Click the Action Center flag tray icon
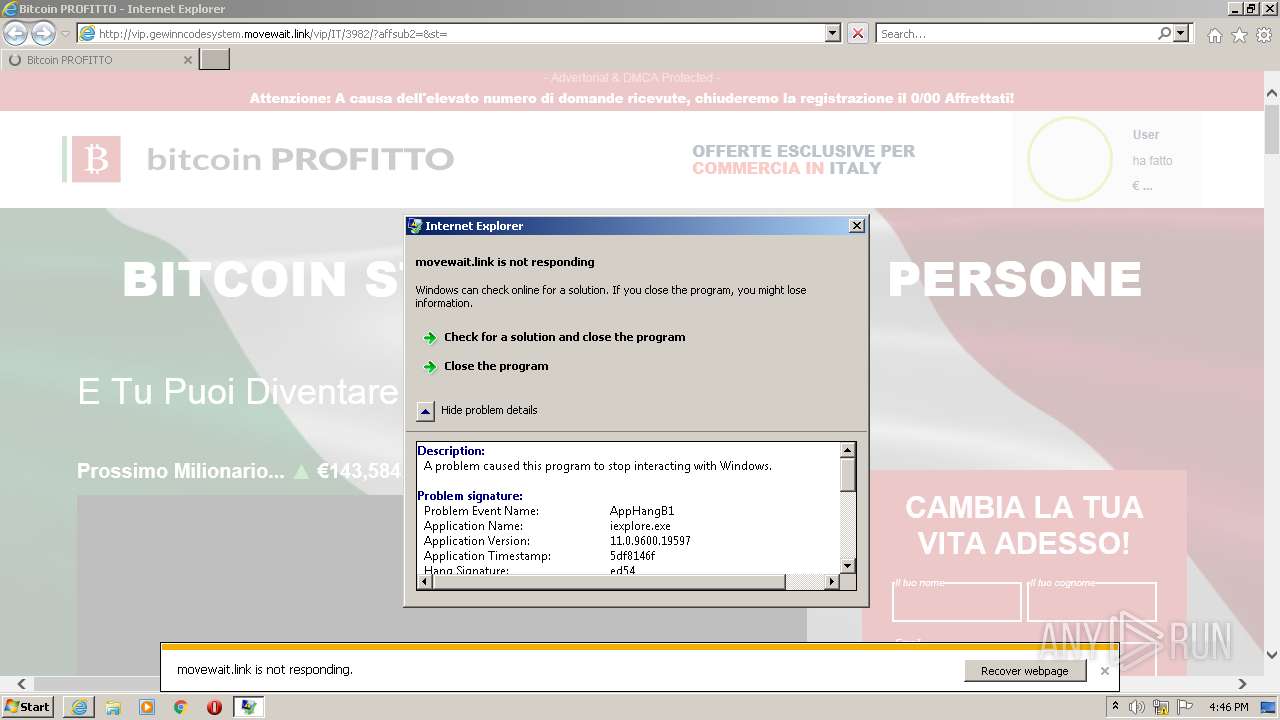 (1185, 707)
